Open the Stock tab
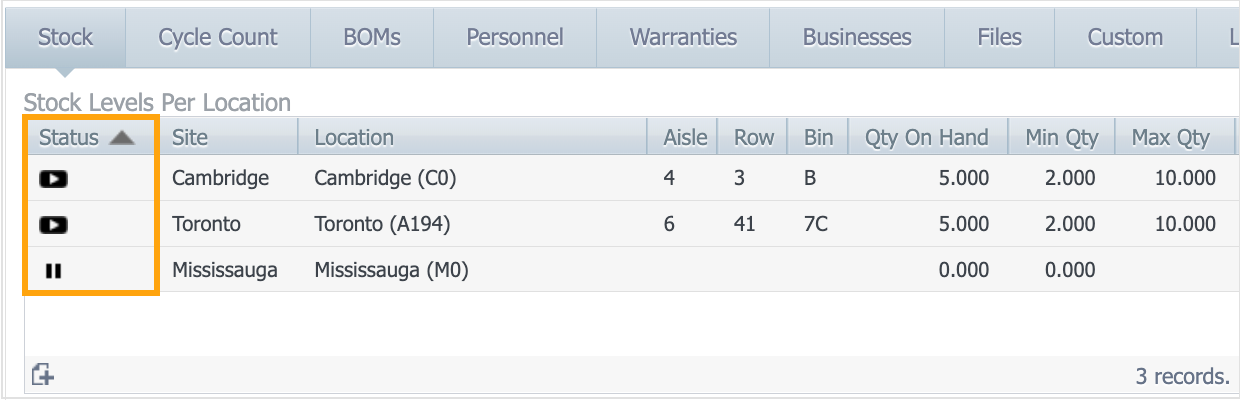 65,38
